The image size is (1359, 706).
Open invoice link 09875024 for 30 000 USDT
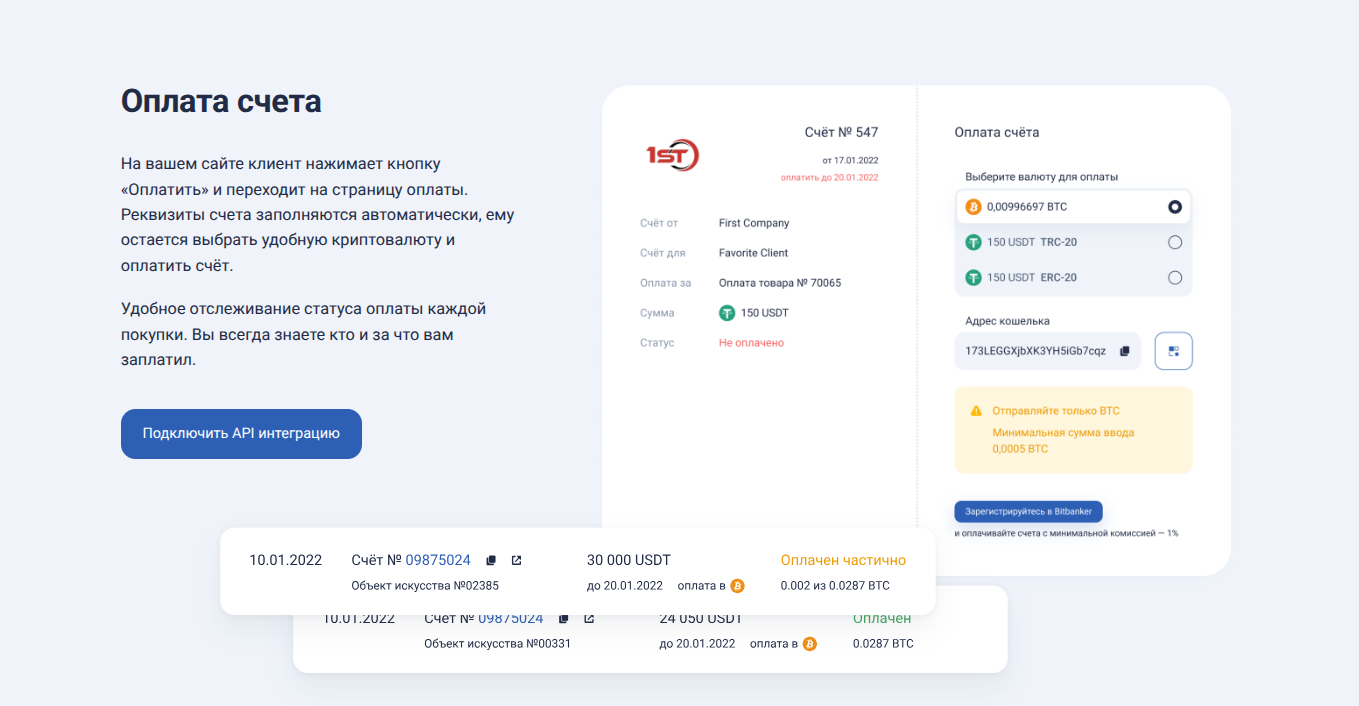point(438,560)
